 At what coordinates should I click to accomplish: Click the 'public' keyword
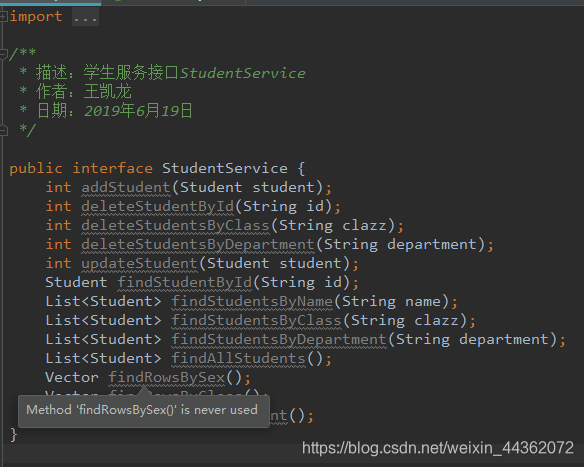(x=36, y=169)
